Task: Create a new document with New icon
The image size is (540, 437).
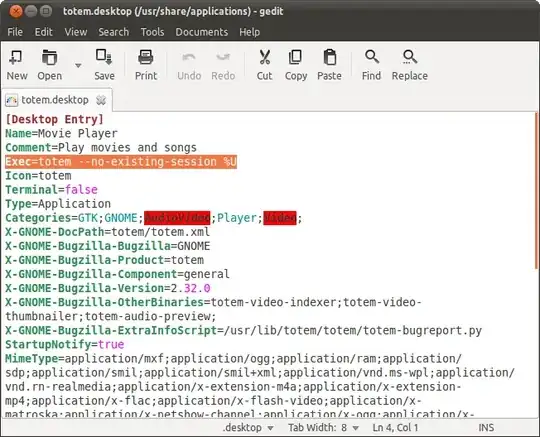Action: click(17, 65)
